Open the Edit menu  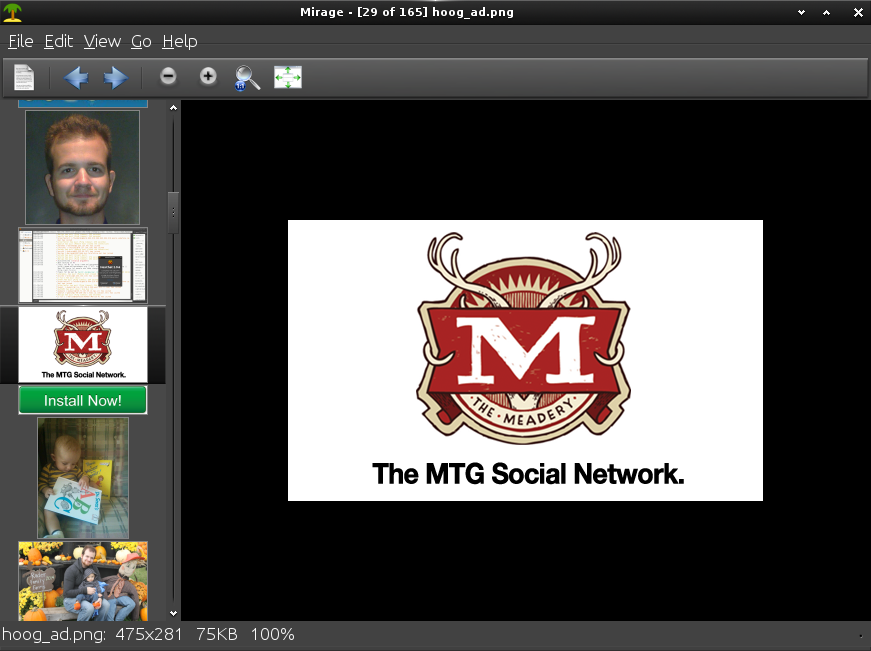point(58,41)
